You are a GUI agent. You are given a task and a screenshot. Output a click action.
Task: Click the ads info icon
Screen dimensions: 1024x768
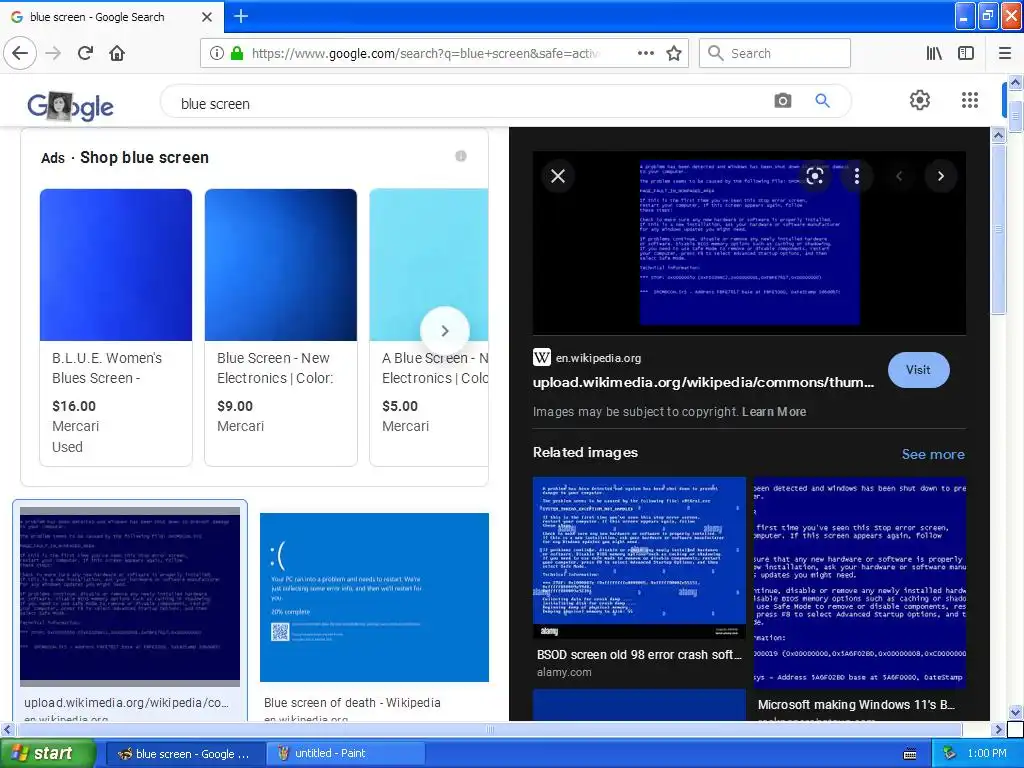pyautogui.click(x=460, y=156)
